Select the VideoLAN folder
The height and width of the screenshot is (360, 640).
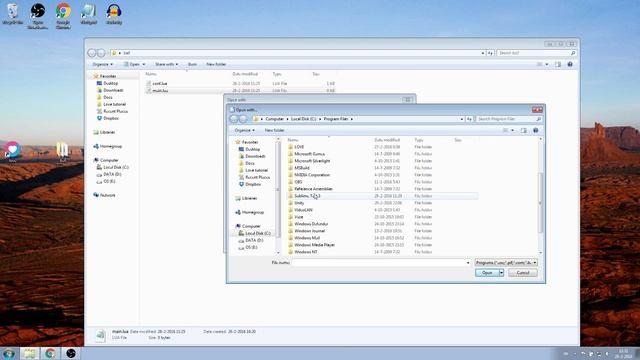point(303,210)
